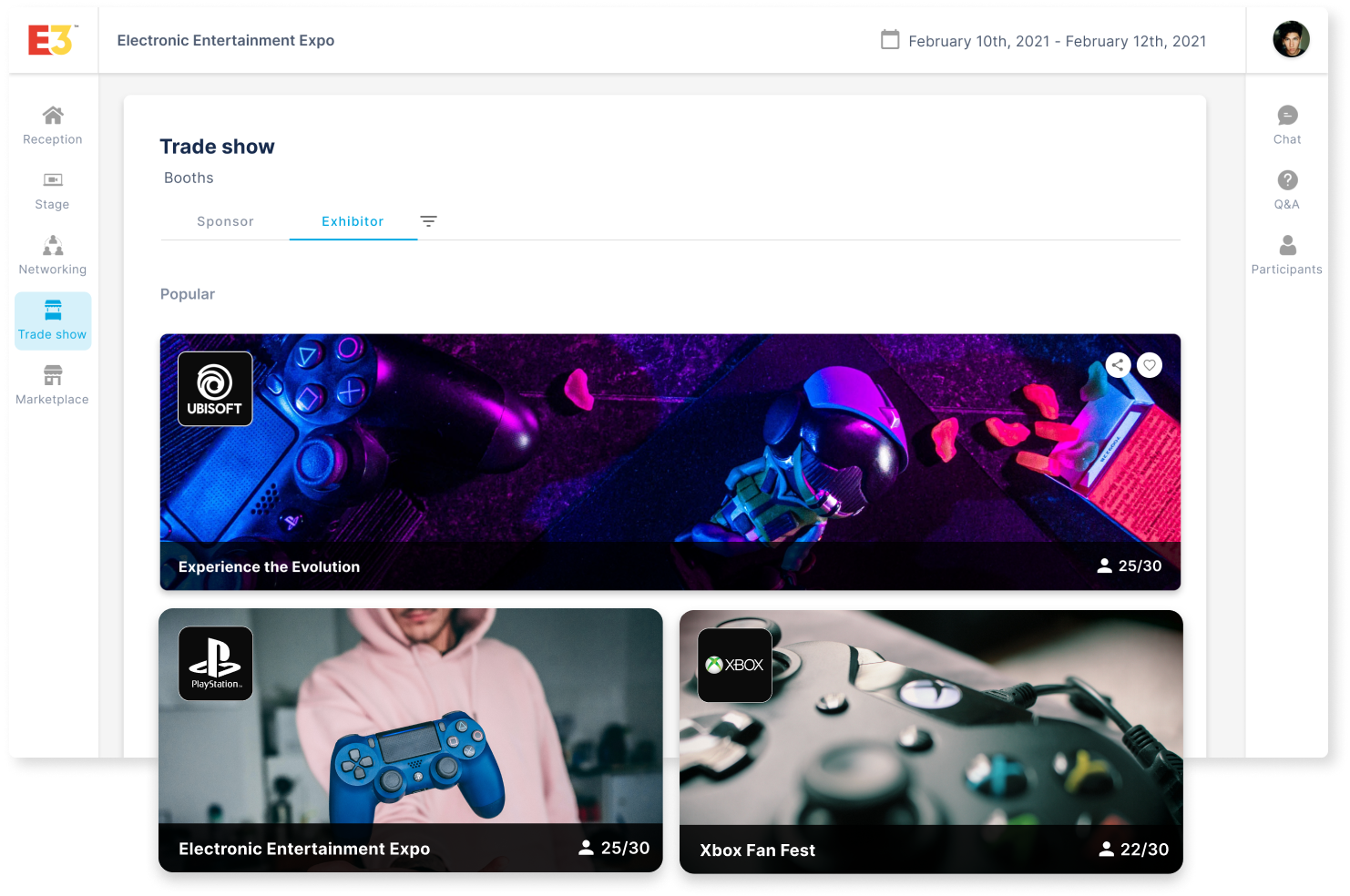Viewport: 1350px width, 896px height.
Task: Click the Electronic Entertainment Expo header title
Action: (226, 40)
